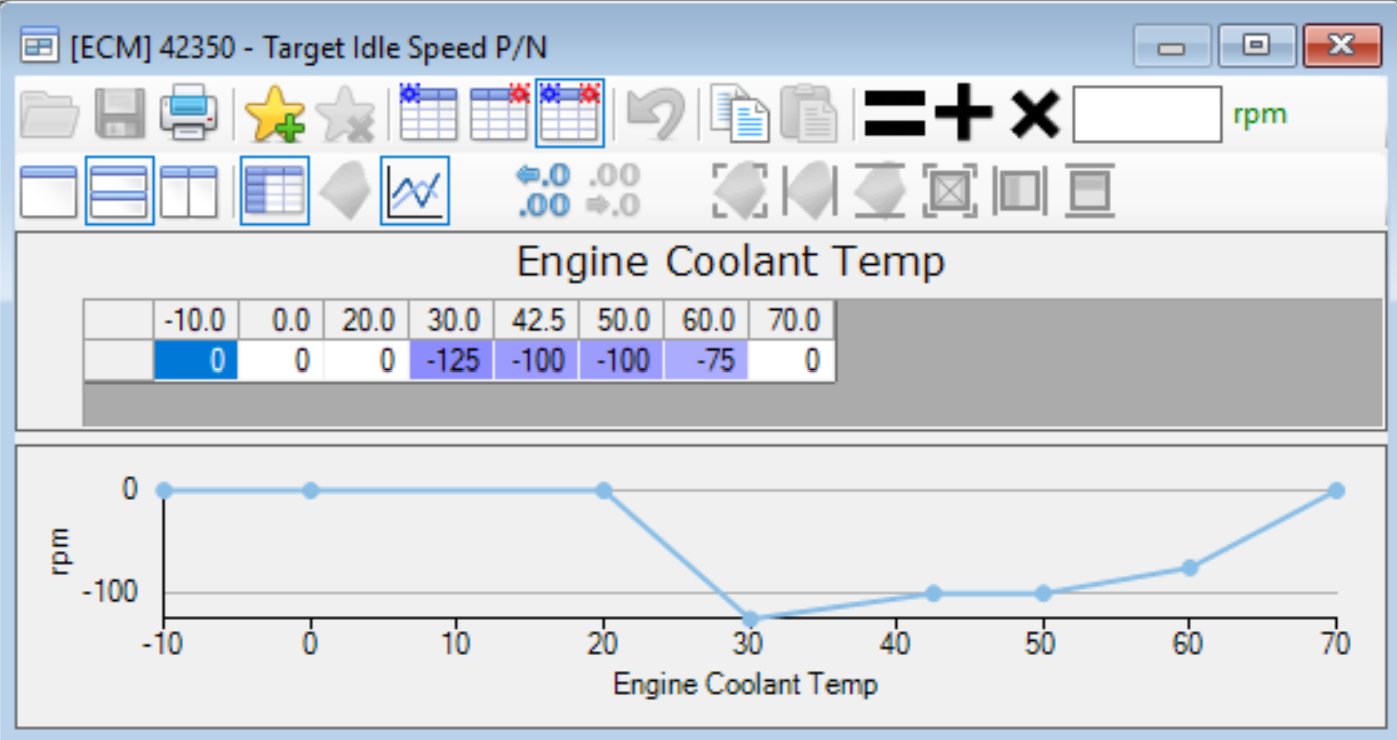Select the 0 cell under 0.0
Screen dimensions: 1397x740
(x=281, y=360)
